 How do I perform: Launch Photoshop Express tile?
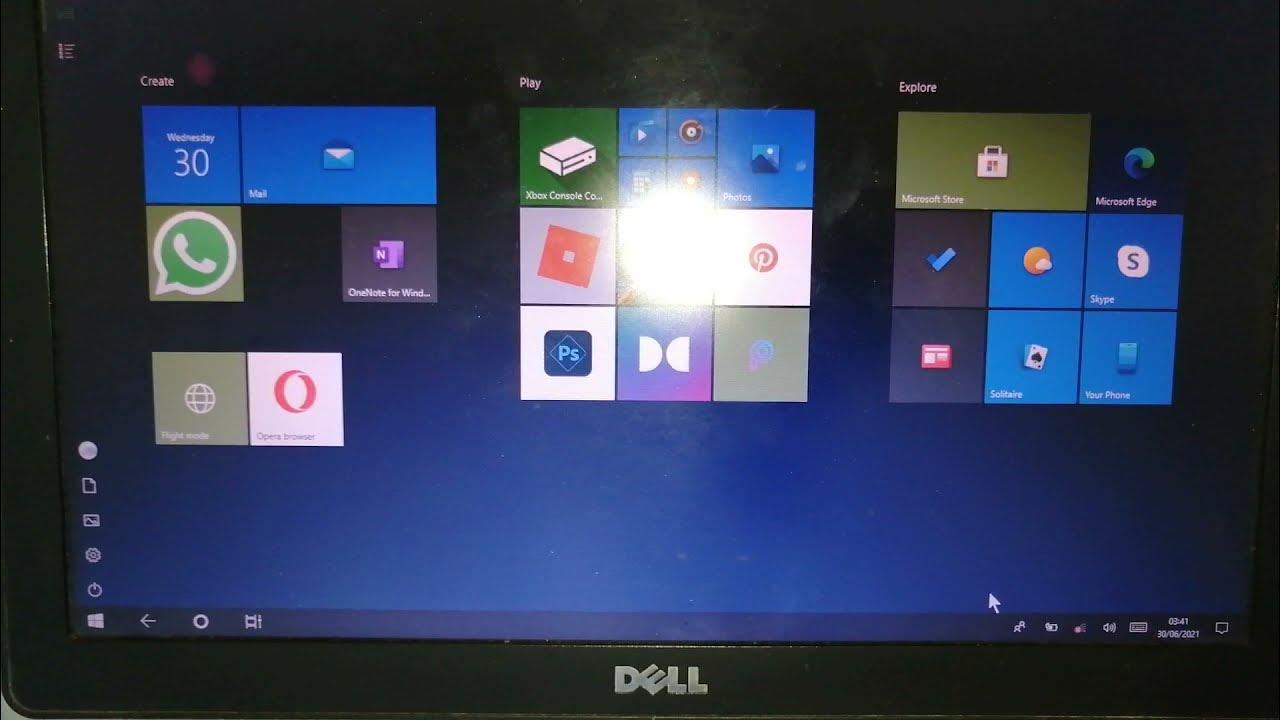point(567,353)
